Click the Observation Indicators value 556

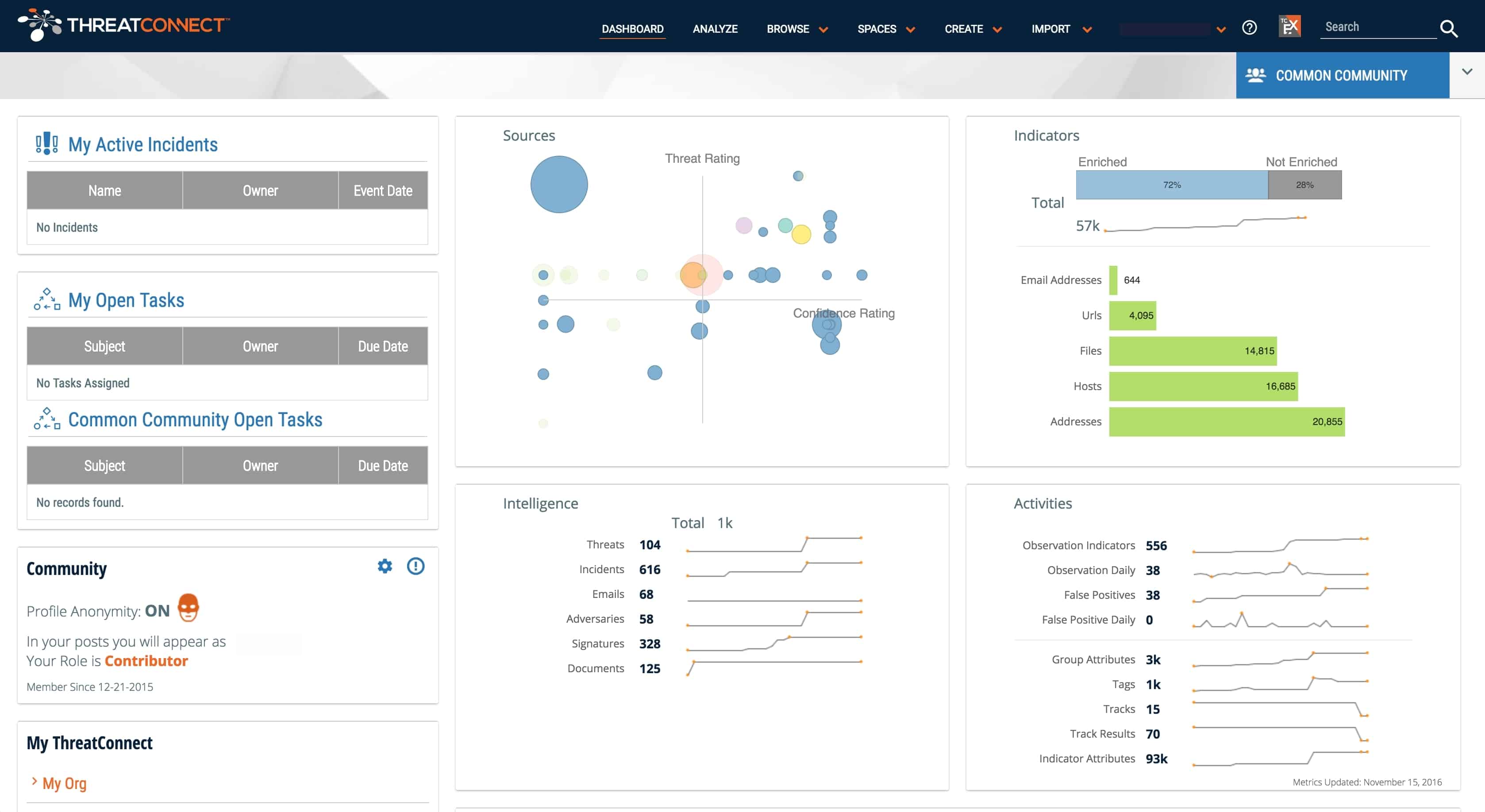pyautogui.click(x=1156, y=546)
